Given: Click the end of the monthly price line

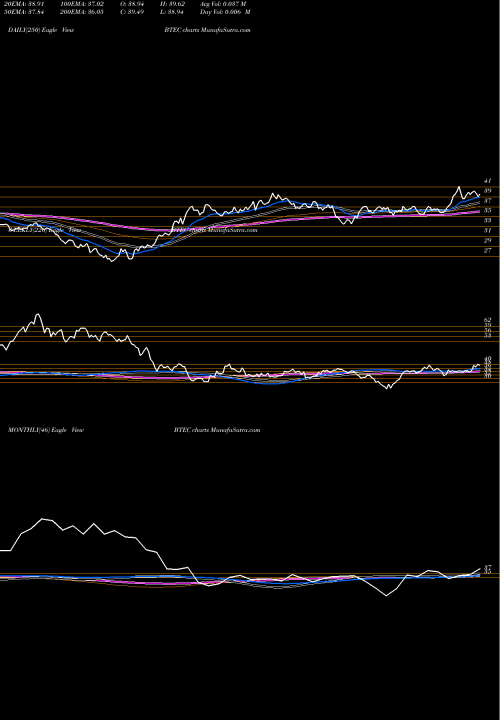Looking at the screenshot, I should click(479, 569).
